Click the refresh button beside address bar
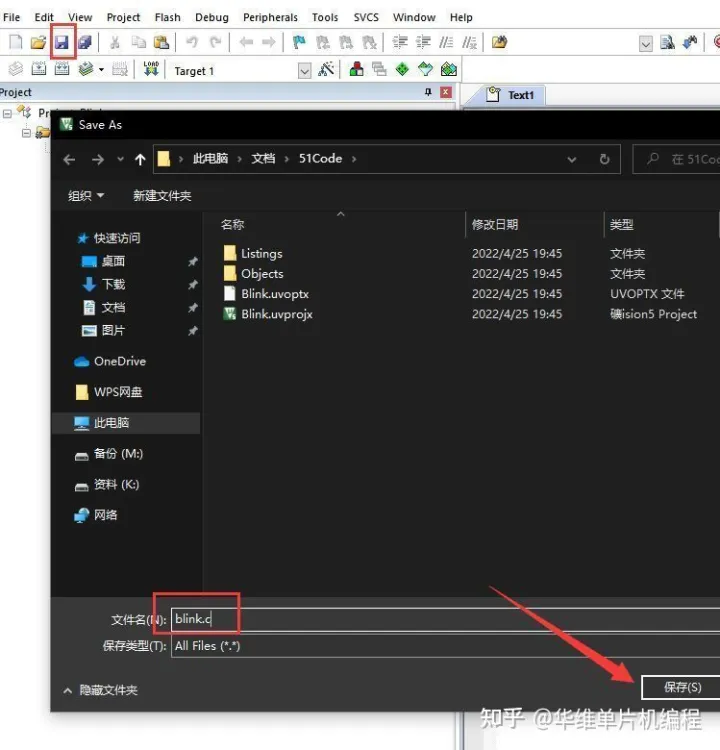720x750 pixels. [605, 159]
